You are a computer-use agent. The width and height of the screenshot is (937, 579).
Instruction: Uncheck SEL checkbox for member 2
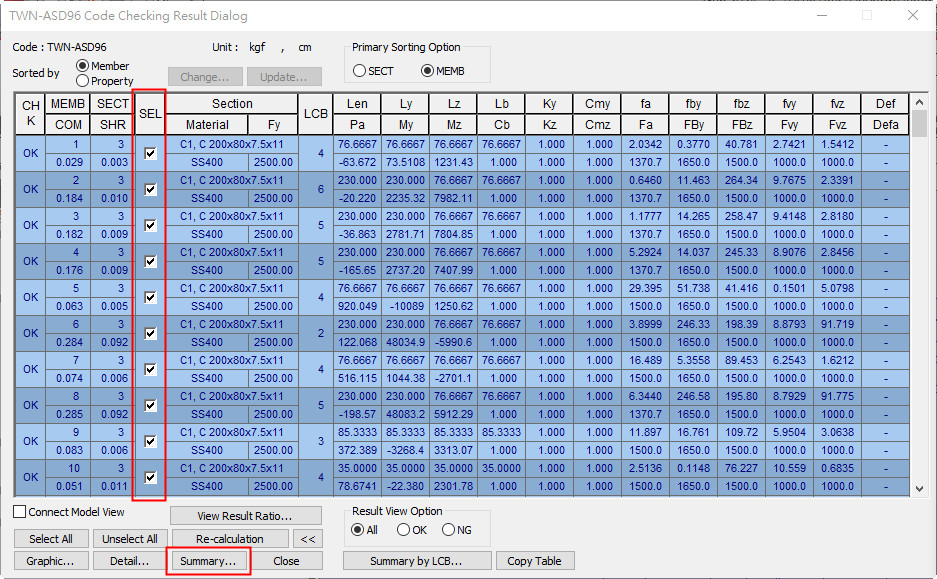(x=151, y=189)
